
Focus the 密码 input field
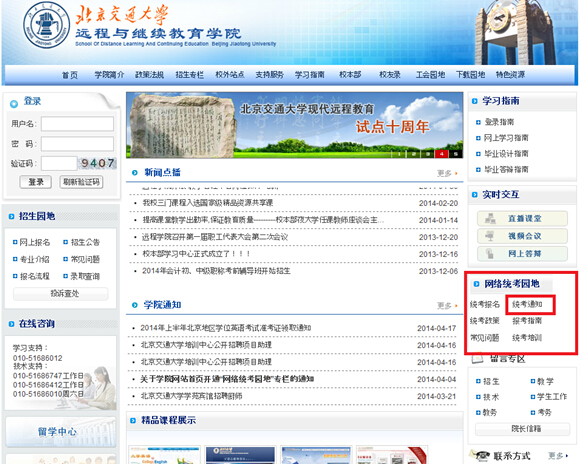pyautogui.click(x=77, y=144)
